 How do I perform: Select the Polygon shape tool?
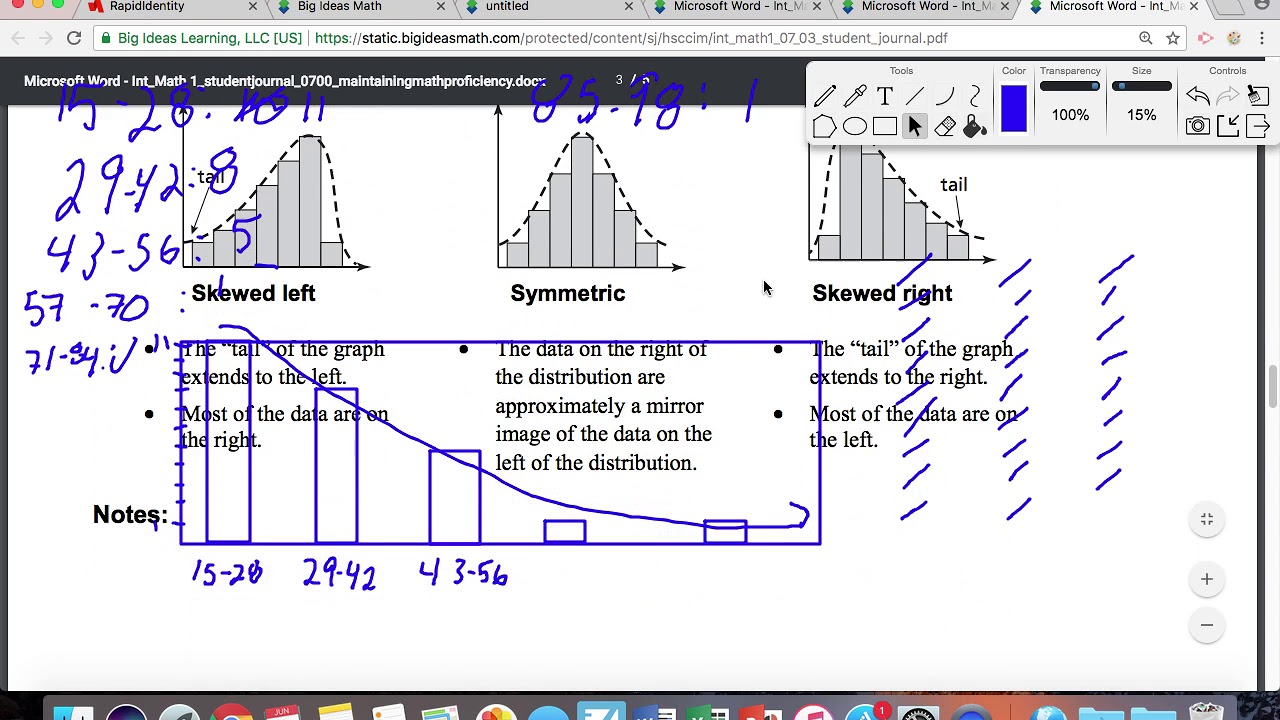[825, 127]
